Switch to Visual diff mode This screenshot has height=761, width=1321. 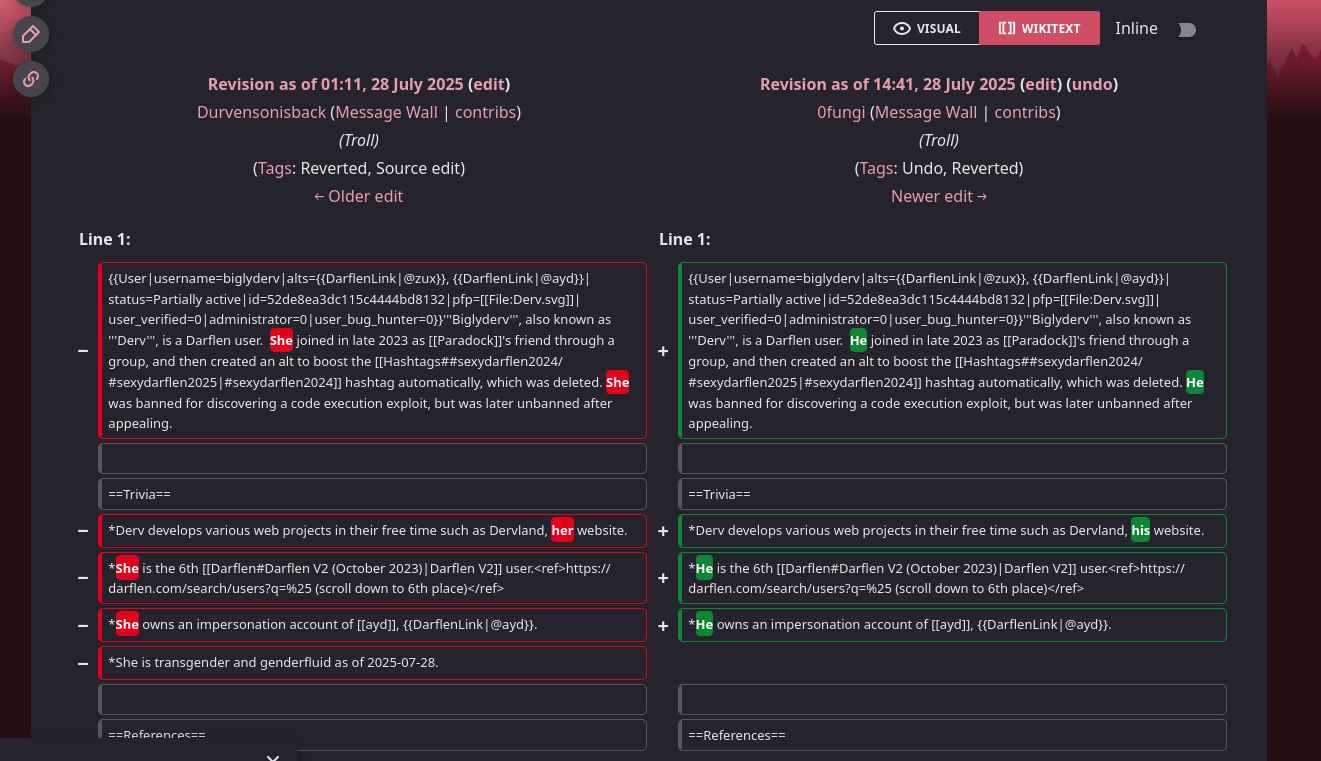pyautogui.click(x=926, y=28)
